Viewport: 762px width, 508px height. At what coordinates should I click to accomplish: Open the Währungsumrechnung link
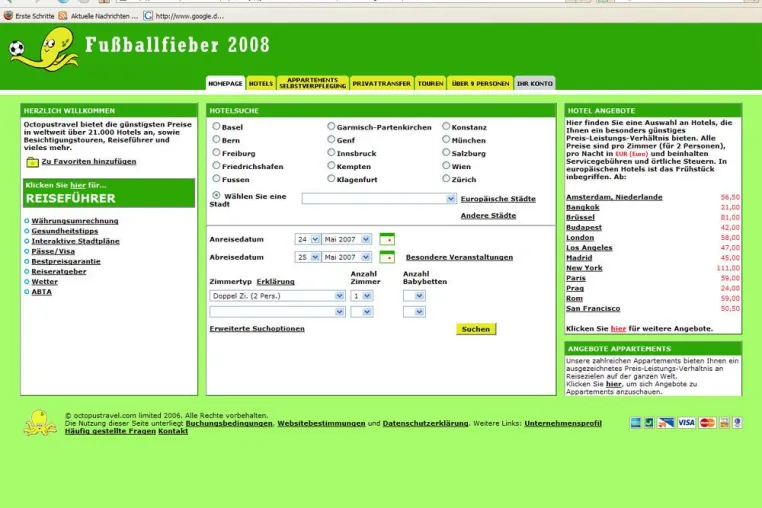(x=75, y=221)
